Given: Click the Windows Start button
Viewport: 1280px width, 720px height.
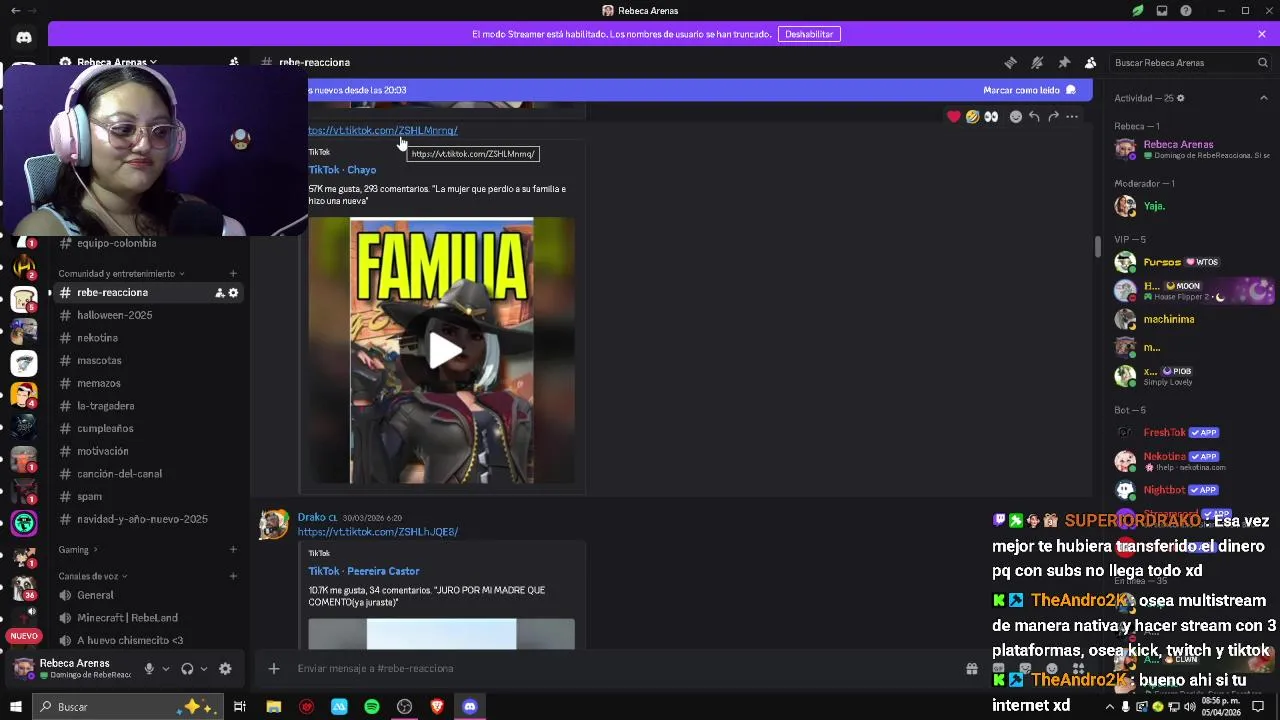Looking at the screenshot, I should [x=14, y=707].
